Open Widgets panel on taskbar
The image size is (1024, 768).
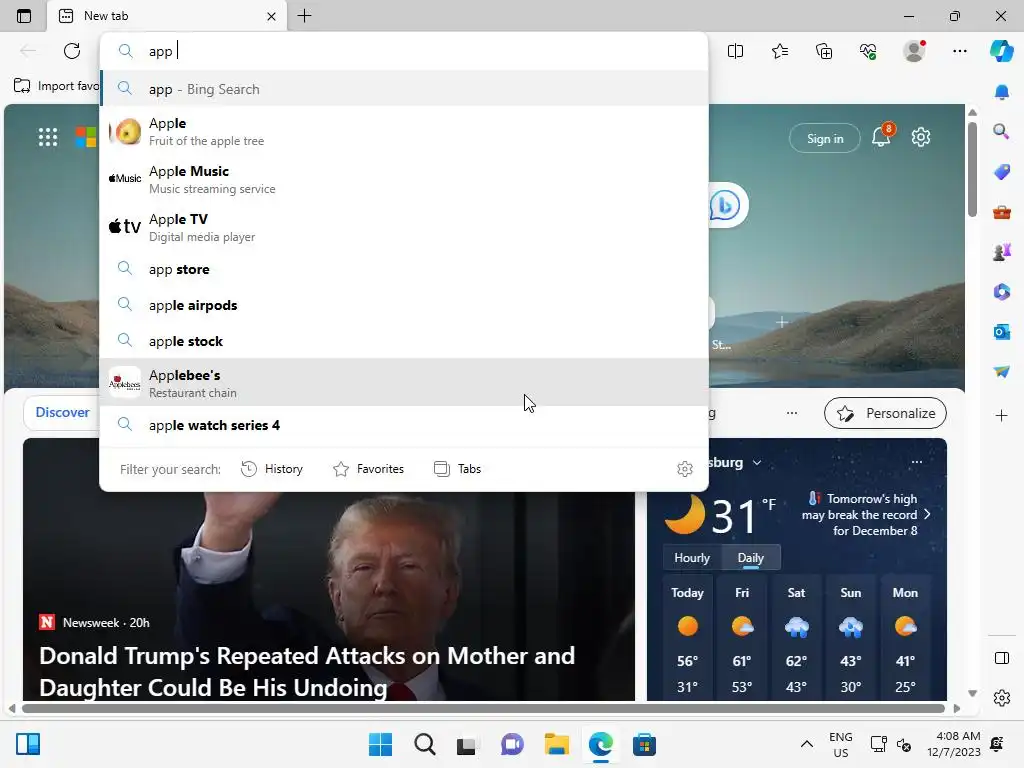pyautogui.click(x=28, y=744)
